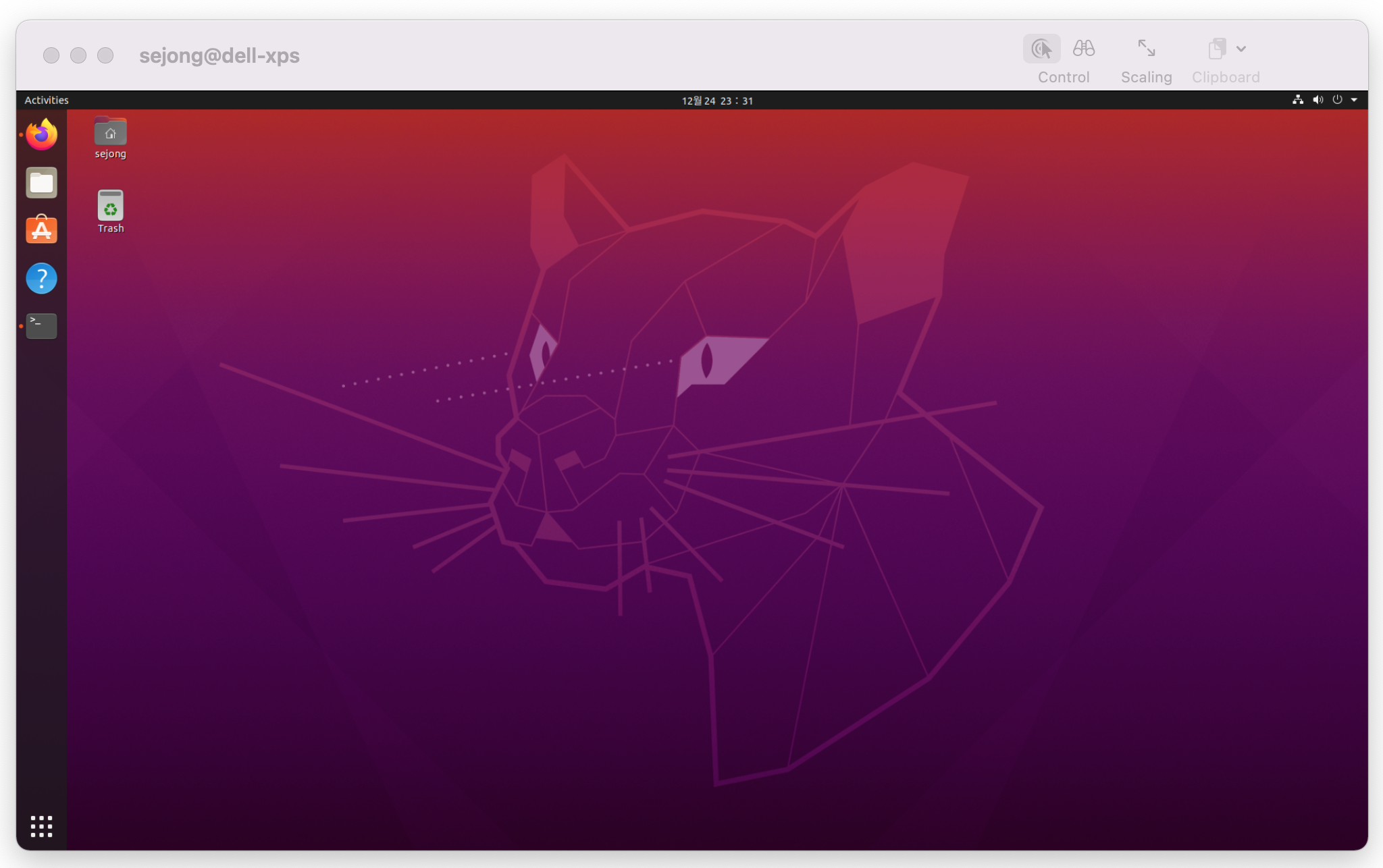Open the Activities overview
The width and height of the screenshot is (1383, 868).
point(47,100)
